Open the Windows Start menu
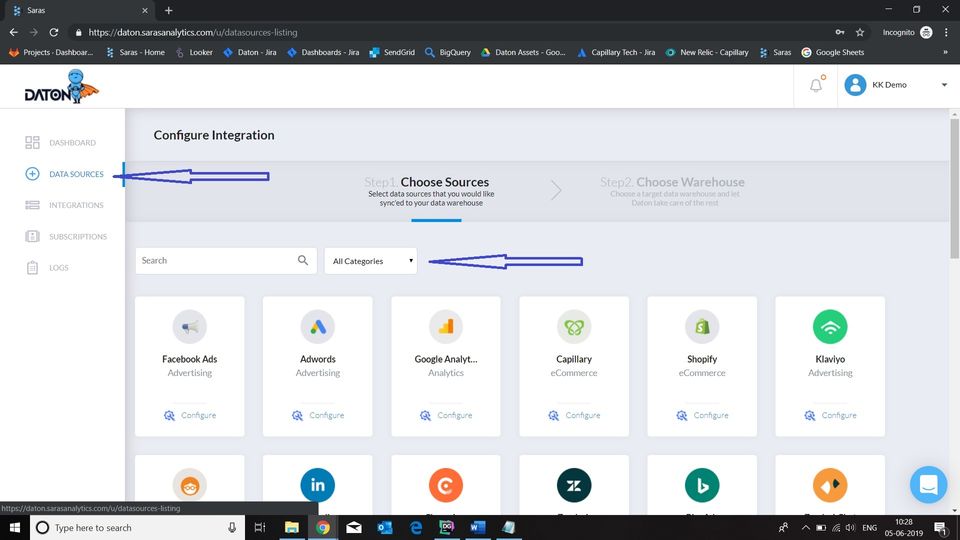This screenshot has height=540, width=960. (15, 528)
